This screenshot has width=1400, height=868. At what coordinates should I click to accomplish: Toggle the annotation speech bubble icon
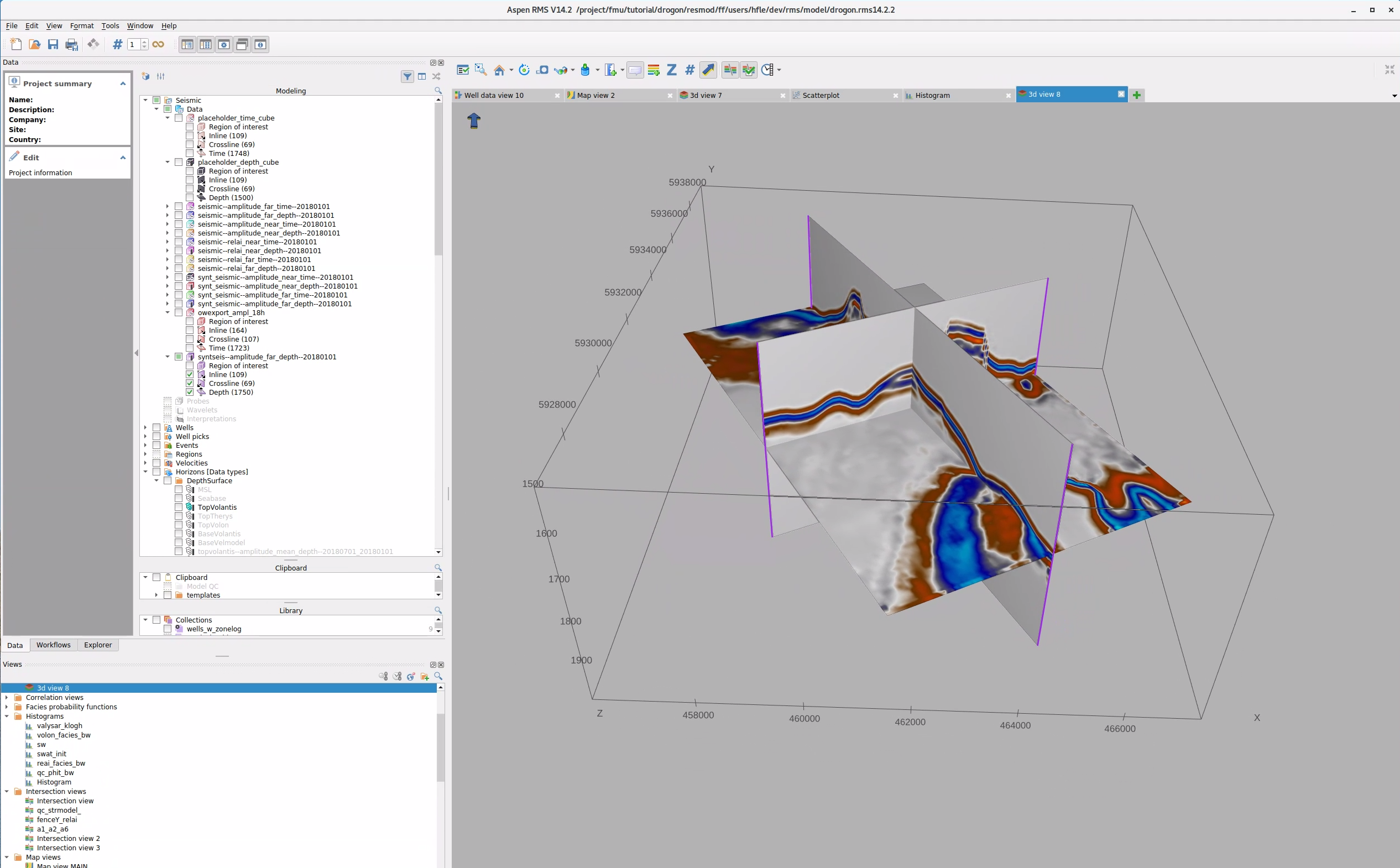[635, 70]
